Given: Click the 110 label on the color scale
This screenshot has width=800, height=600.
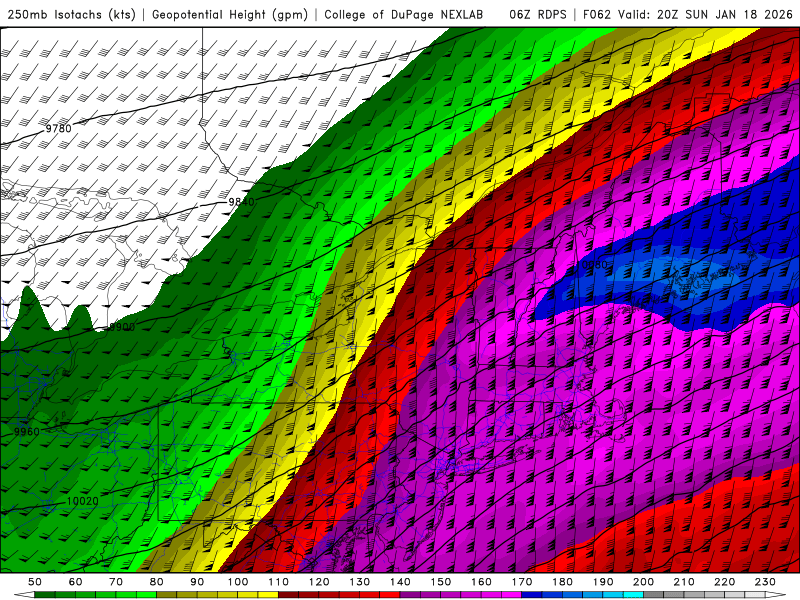Looking at the screenshot, I should [x=279, y=582].
